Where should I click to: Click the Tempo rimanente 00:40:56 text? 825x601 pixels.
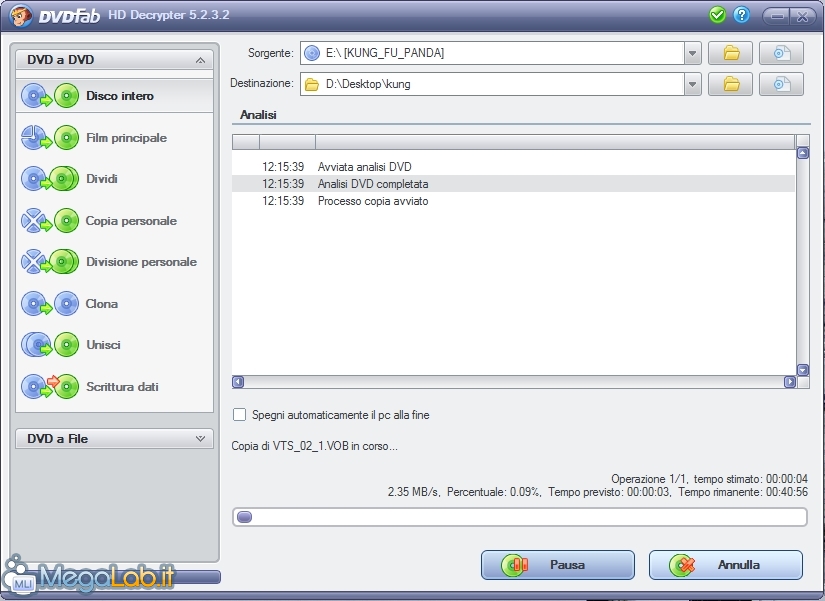pos(743,492)
